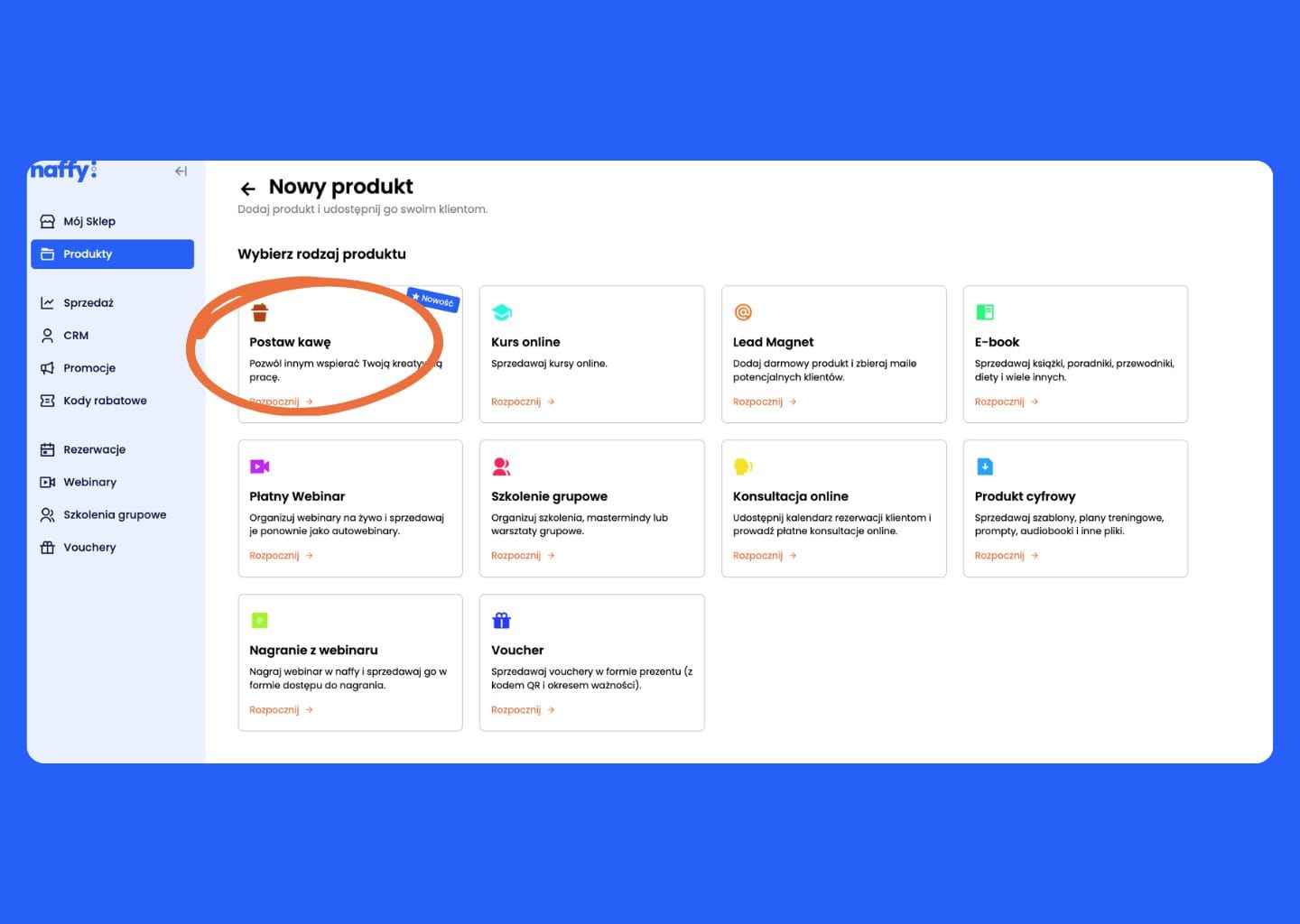Image resolution: width=1300 pixels, height=924 pixels.
Task: Click the Vouchery gift icon in sidebar
Action: (48, 547)
